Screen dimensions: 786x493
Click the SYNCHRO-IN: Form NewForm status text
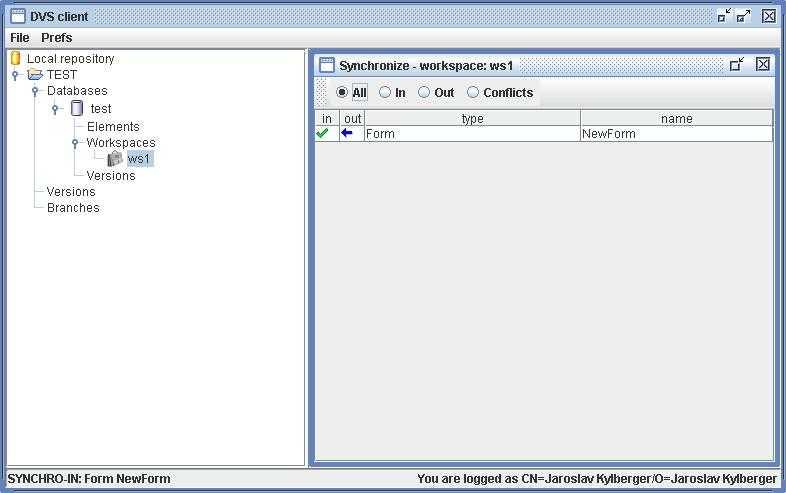point(89,479)
